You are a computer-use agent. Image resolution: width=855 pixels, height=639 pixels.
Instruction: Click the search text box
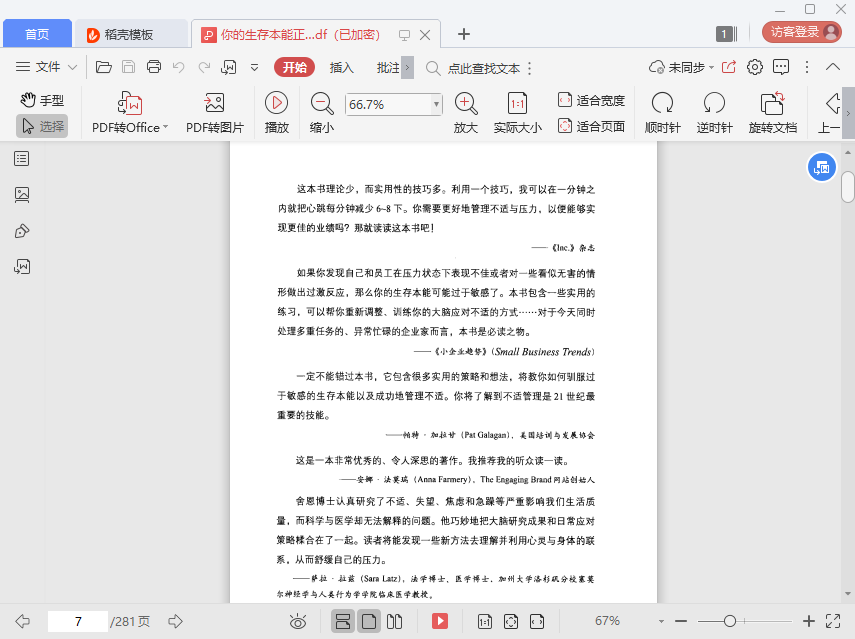coord(484,68)
